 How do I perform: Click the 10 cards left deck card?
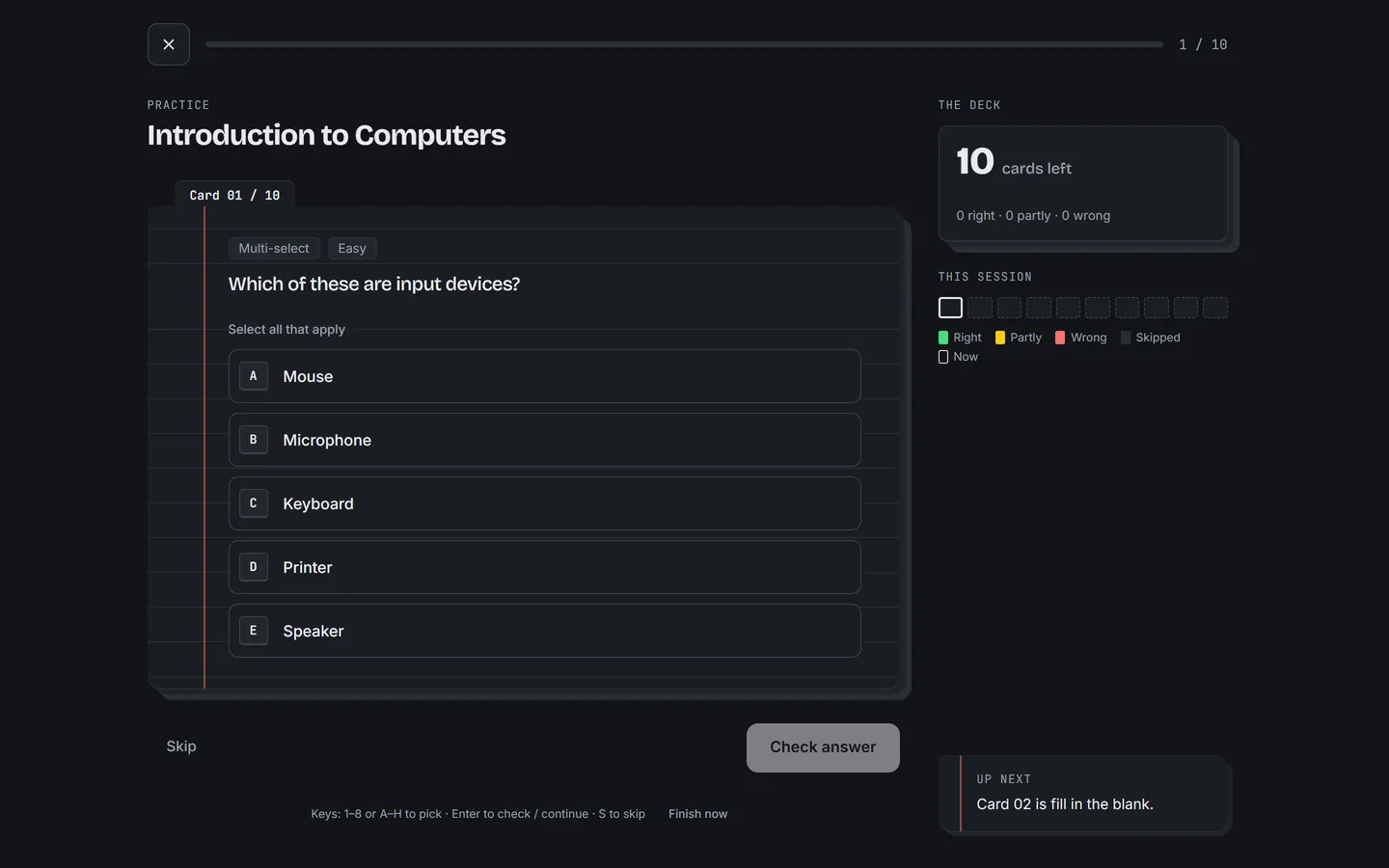(1083, 183)
